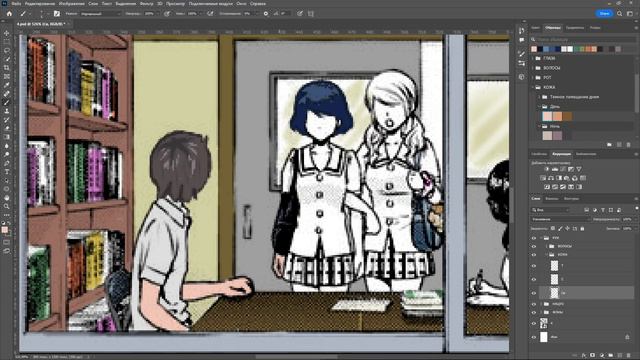The width and height of the screenshot is (640, 360).
Task: Select the Move tool
Action: click(x=7, y=33)
